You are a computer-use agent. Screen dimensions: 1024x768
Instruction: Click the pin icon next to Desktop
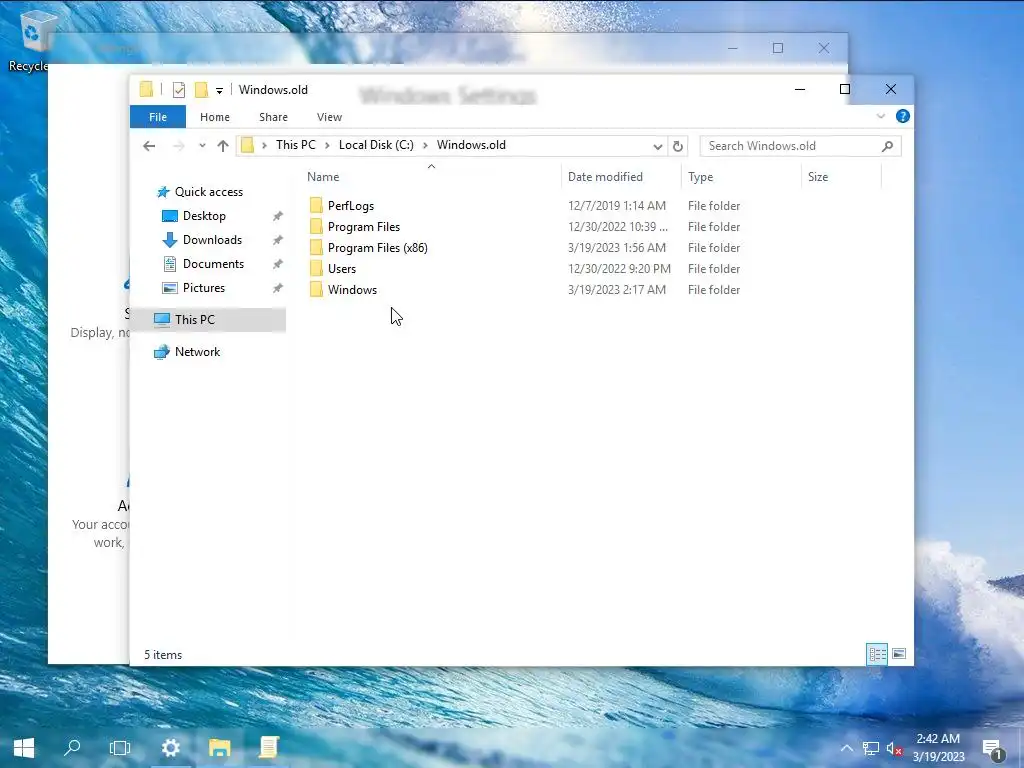click(278, 216)
